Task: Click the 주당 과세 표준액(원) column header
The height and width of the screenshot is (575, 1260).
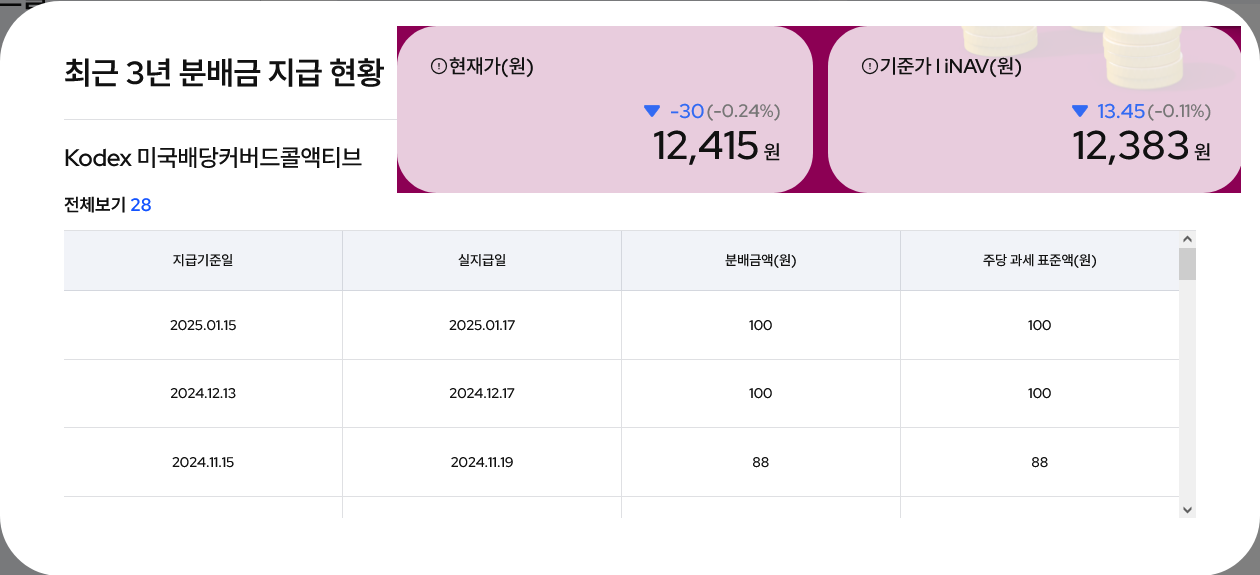Action: pos(1040,261)
